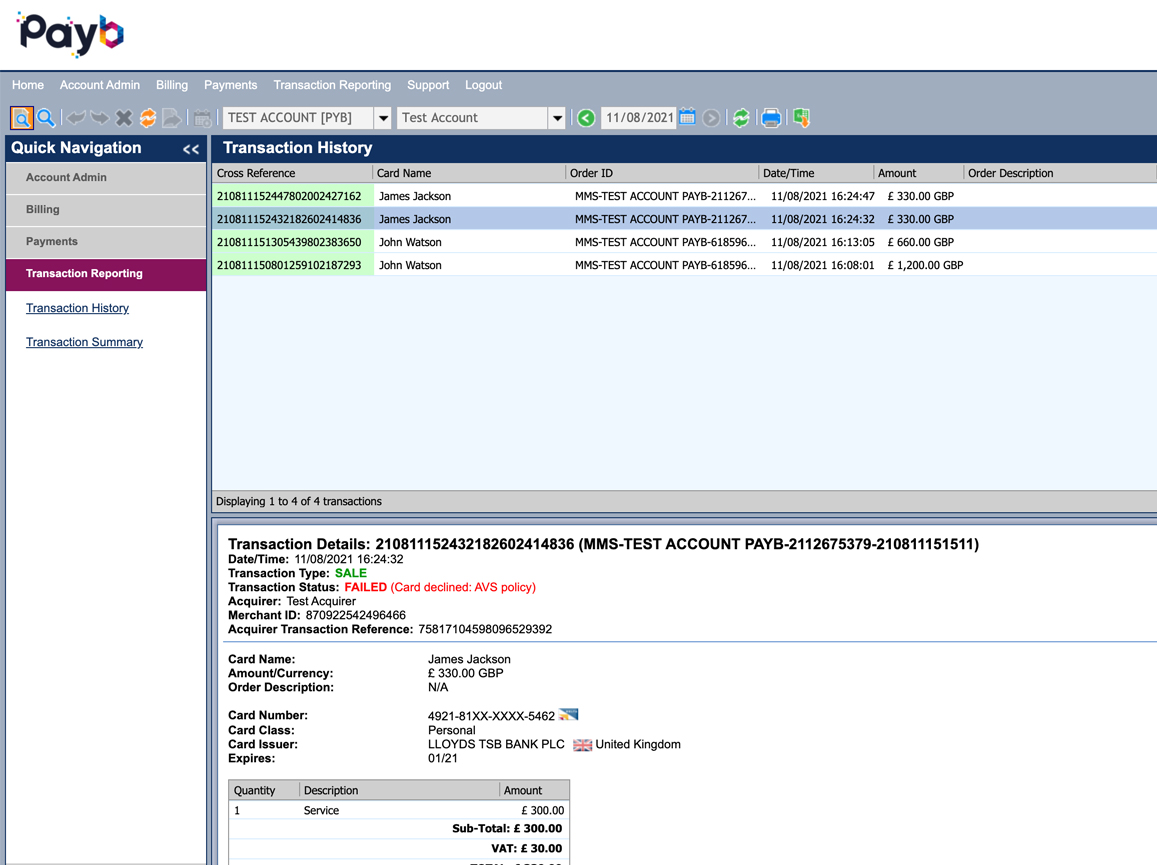Screen dimensions: 1157x865
Task: Click the FAILED transaction status text
Action: (365, 587)
